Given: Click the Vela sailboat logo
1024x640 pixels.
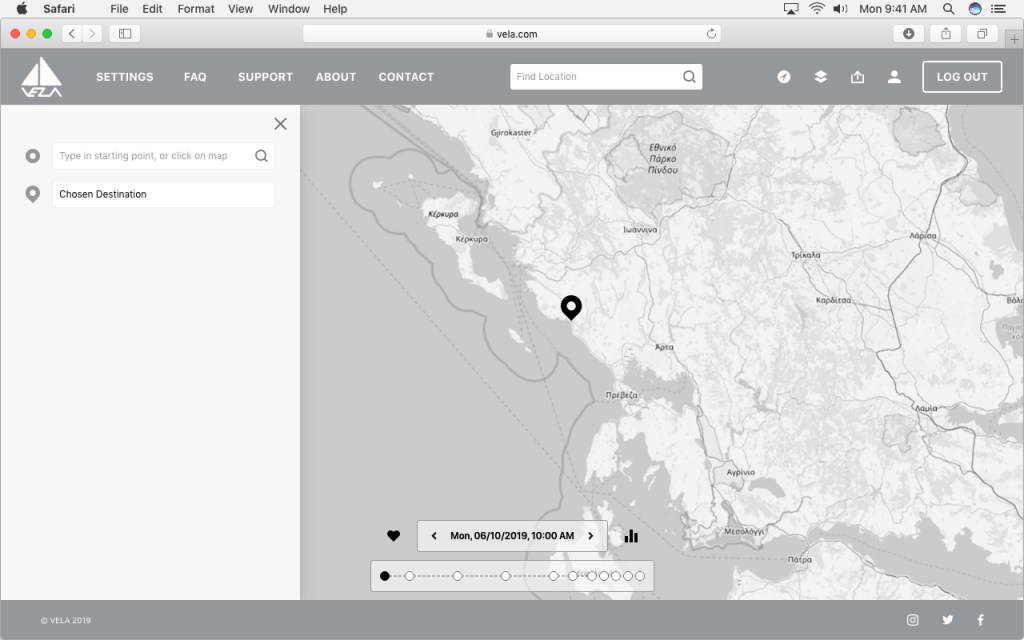Looking at the screenshot, I should (x=42, y=77).
